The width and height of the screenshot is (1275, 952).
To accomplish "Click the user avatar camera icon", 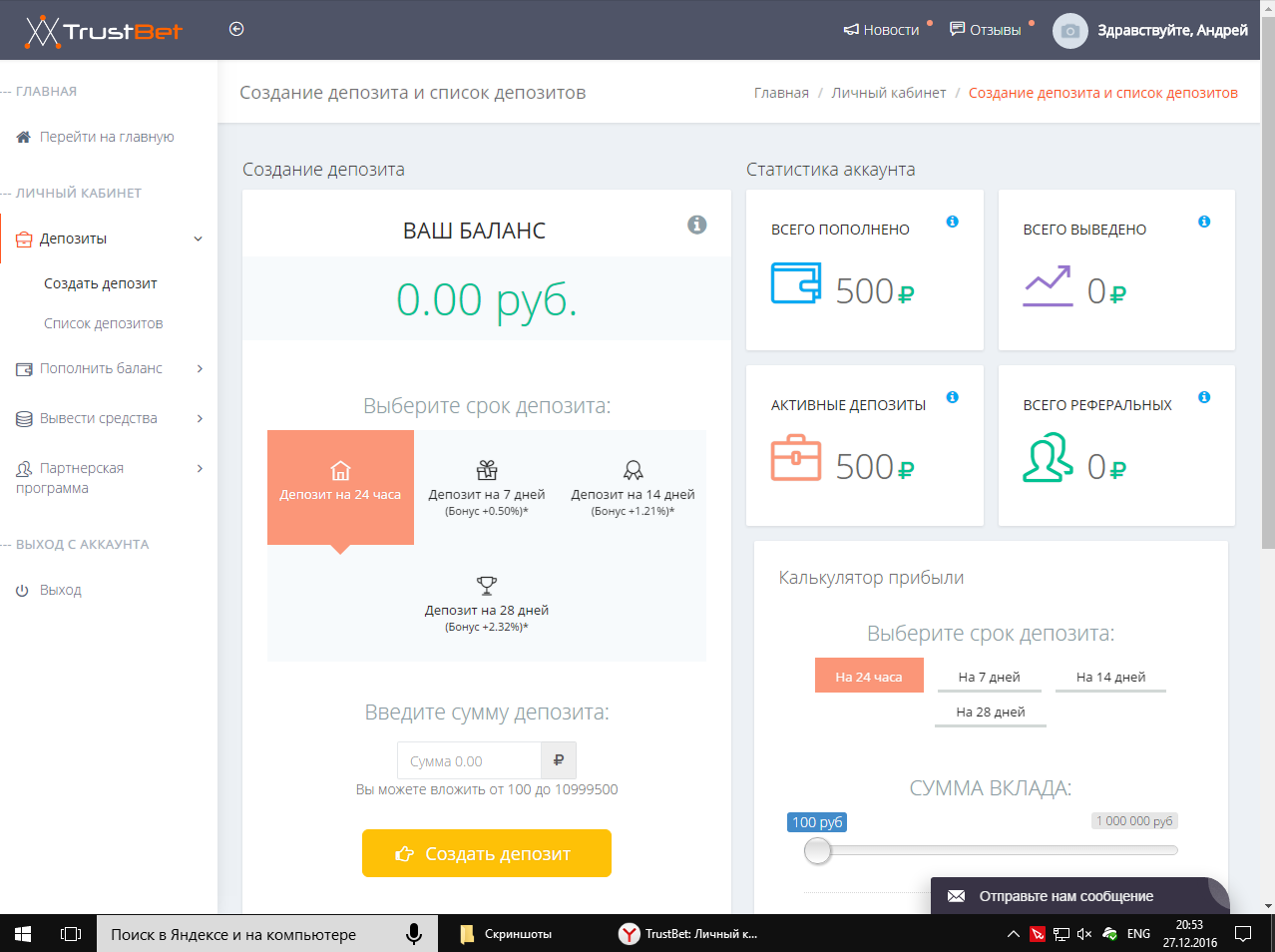I will (x=1069, y=31).
